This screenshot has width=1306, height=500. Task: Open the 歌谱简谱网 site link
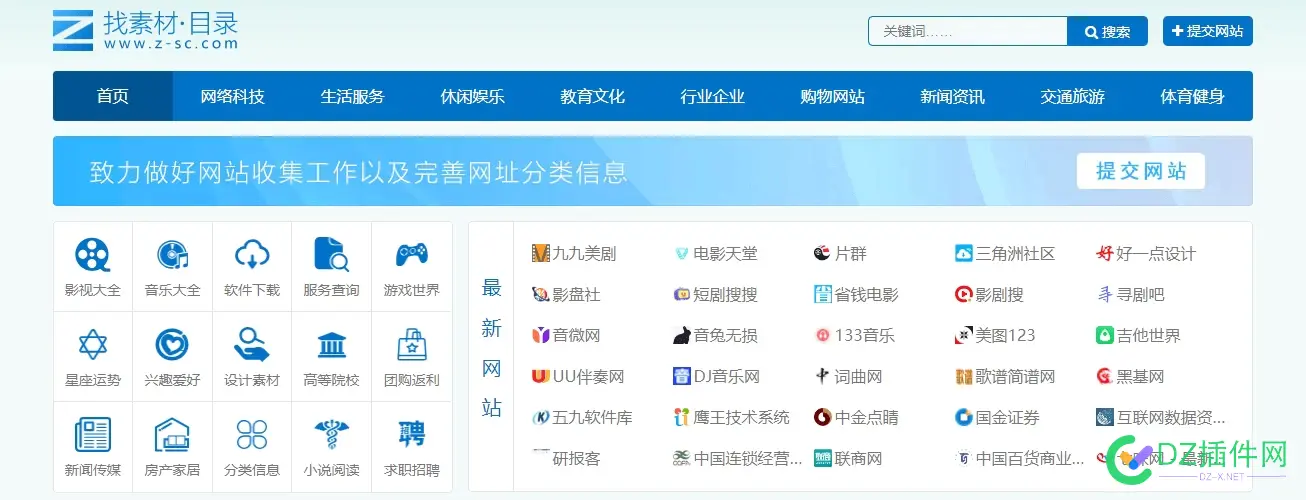coord(1016,377)
